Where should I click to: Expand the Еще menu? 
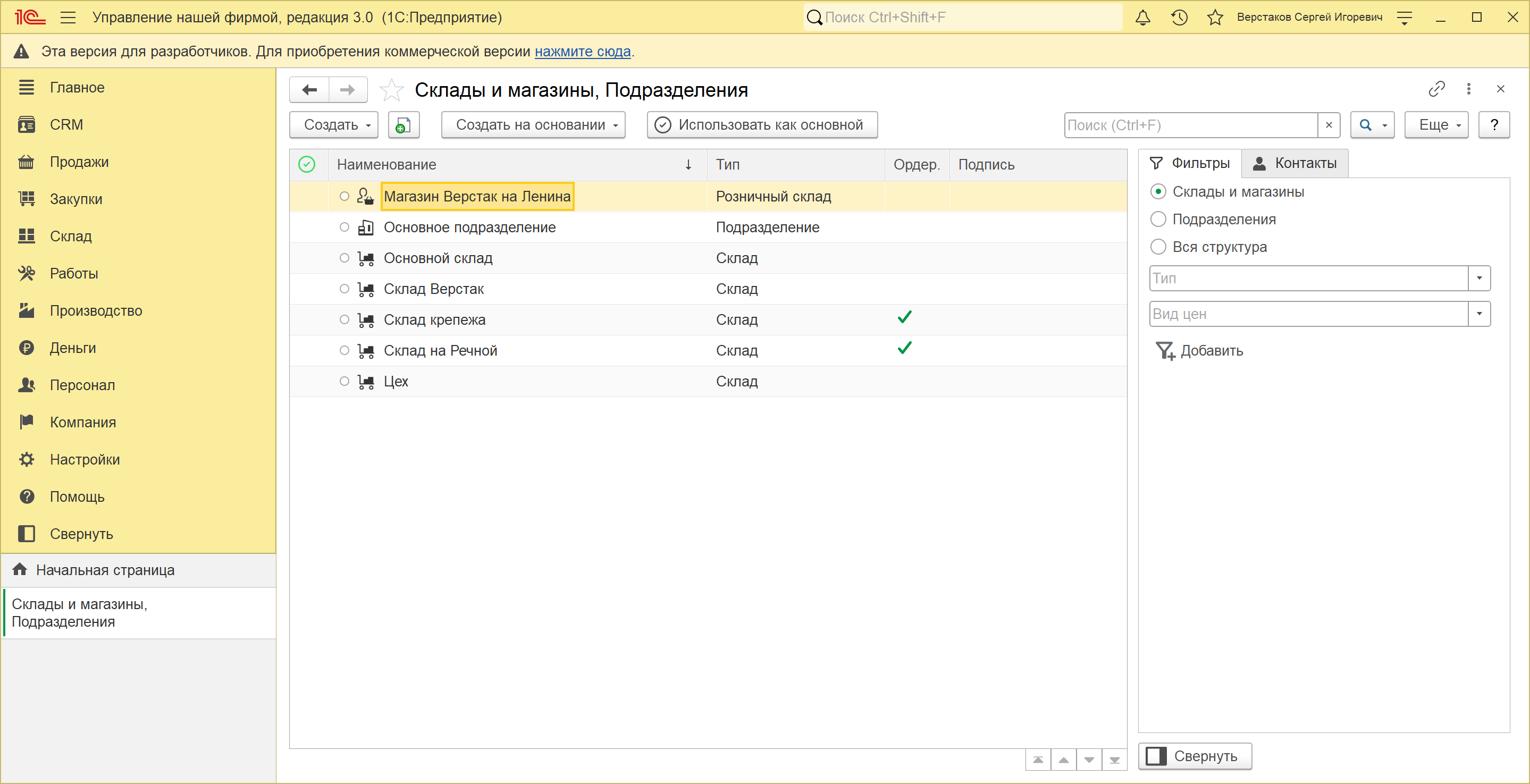point(1436,125)
